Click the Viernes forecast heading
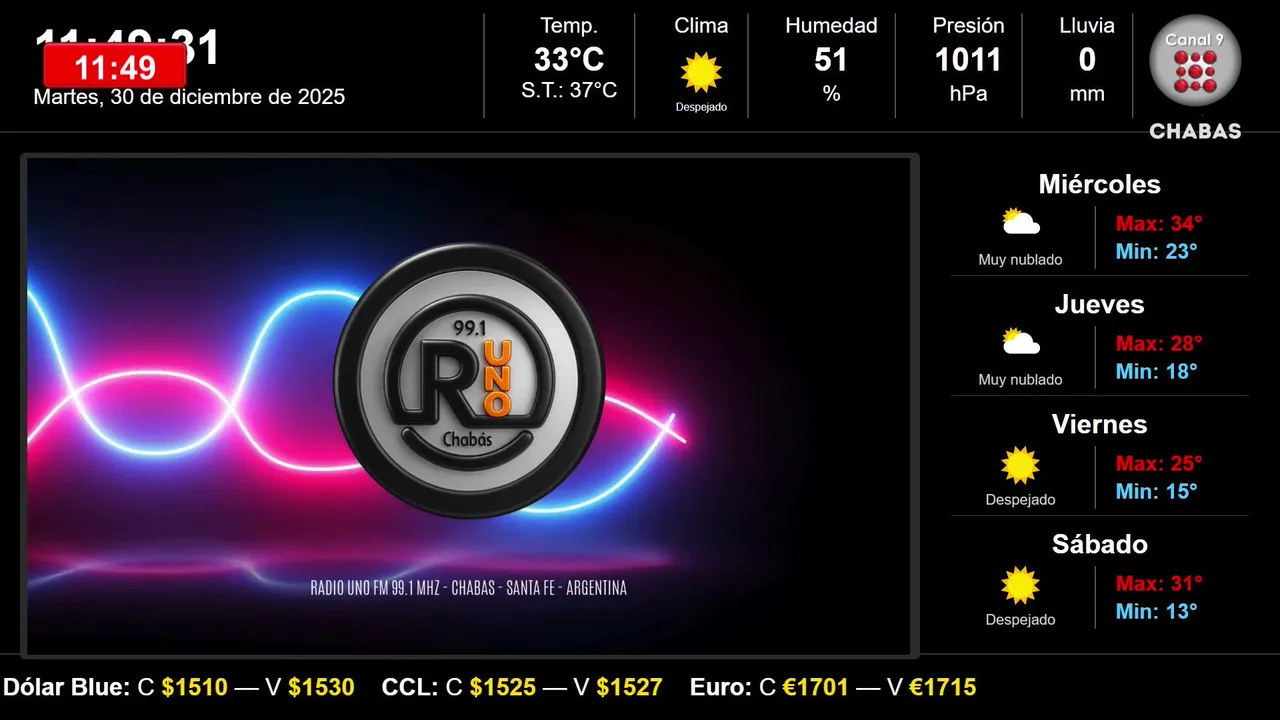Screen dimensions: 1280x720 pyautogui.click(x=1099, y=424)
